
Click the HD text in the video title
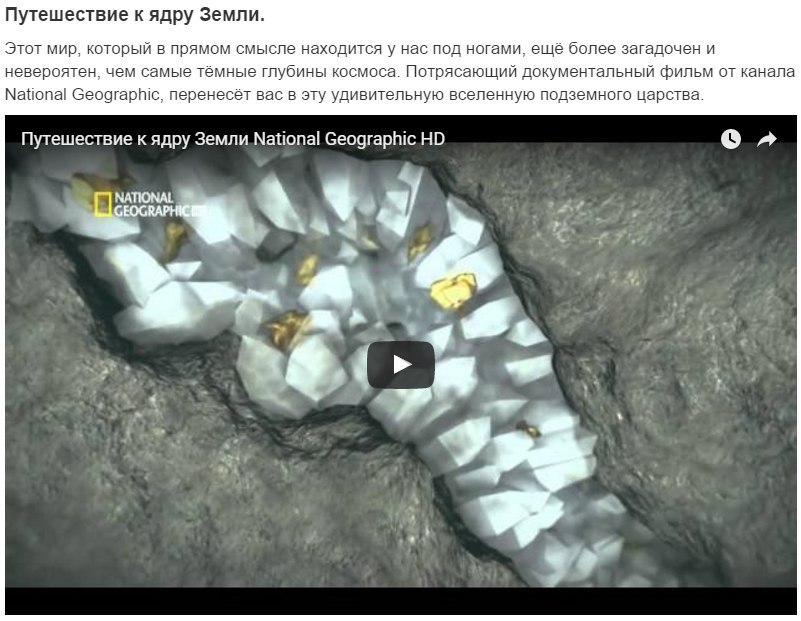[x=432, y=139]
